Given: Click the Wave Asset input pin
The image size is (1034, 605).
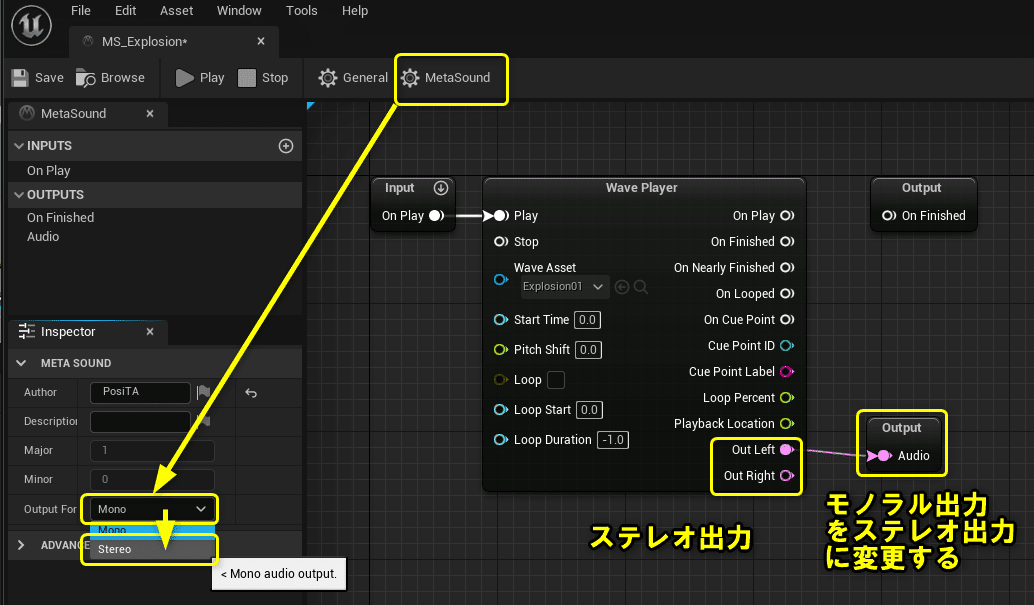Looking at the screenshot, I should click(501, 280).
